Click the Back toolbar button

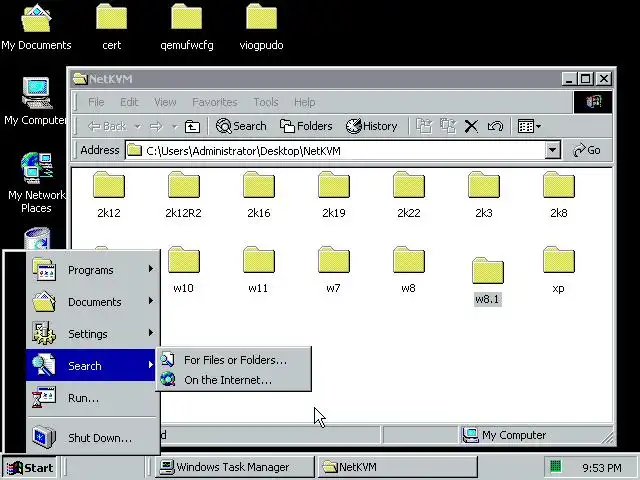pos(107,127)
